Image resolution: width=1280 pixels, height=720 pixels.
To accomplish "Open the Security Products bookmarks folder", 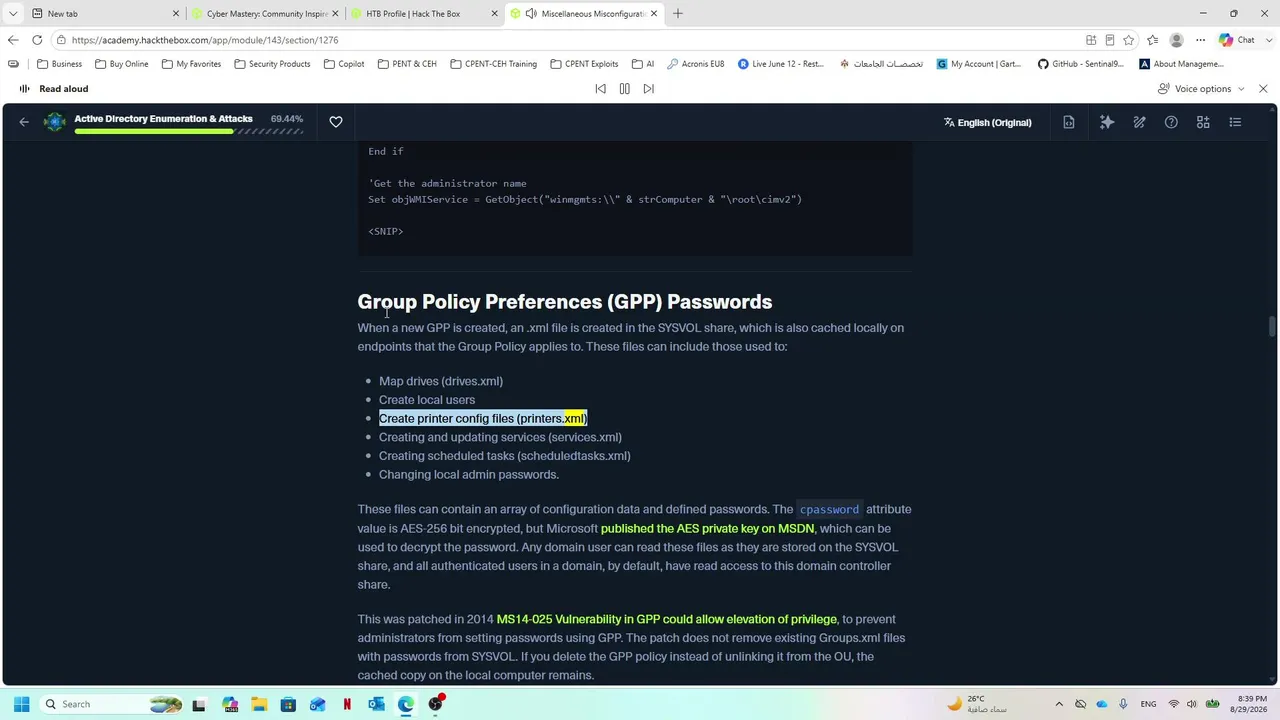I will (272, 64).
